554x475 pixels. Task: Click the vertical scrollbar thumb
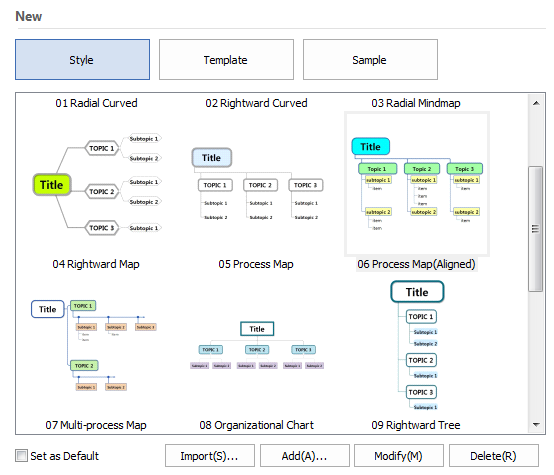coord(536,229)
